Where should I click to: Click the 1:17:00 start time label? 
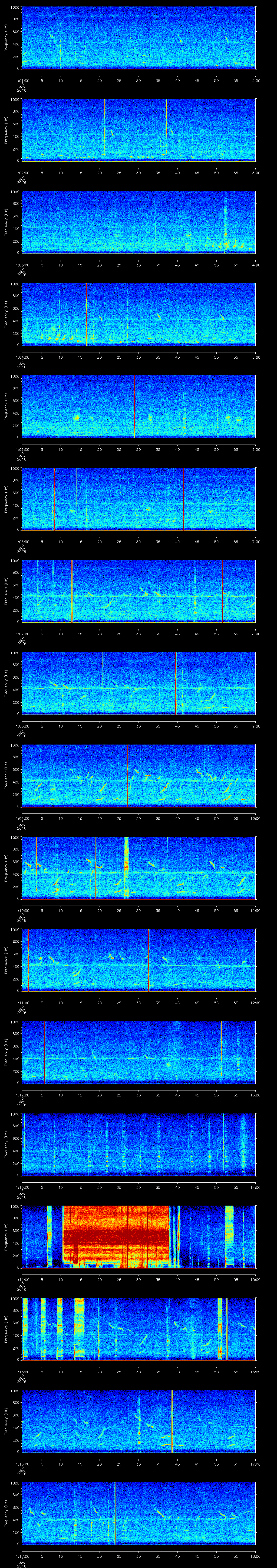(x=22, y=1556)
